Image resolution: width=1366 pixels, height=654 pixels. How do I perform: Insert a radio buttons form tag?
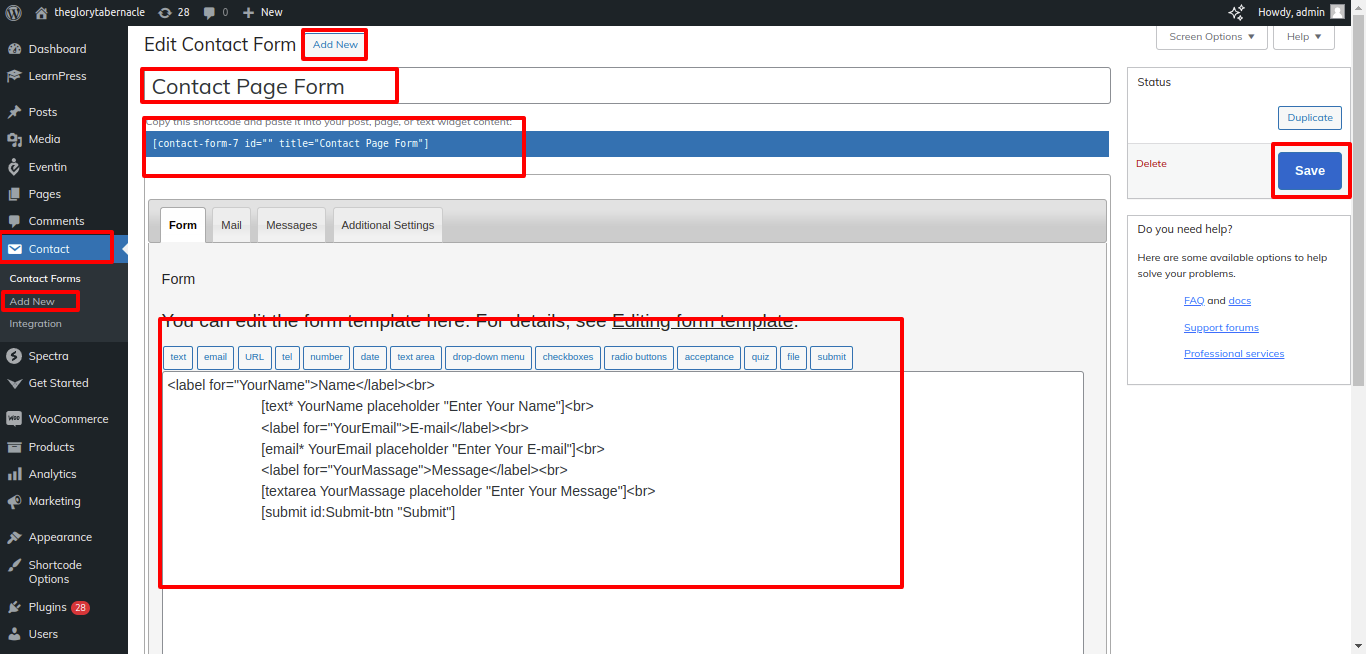click(638, 357)
